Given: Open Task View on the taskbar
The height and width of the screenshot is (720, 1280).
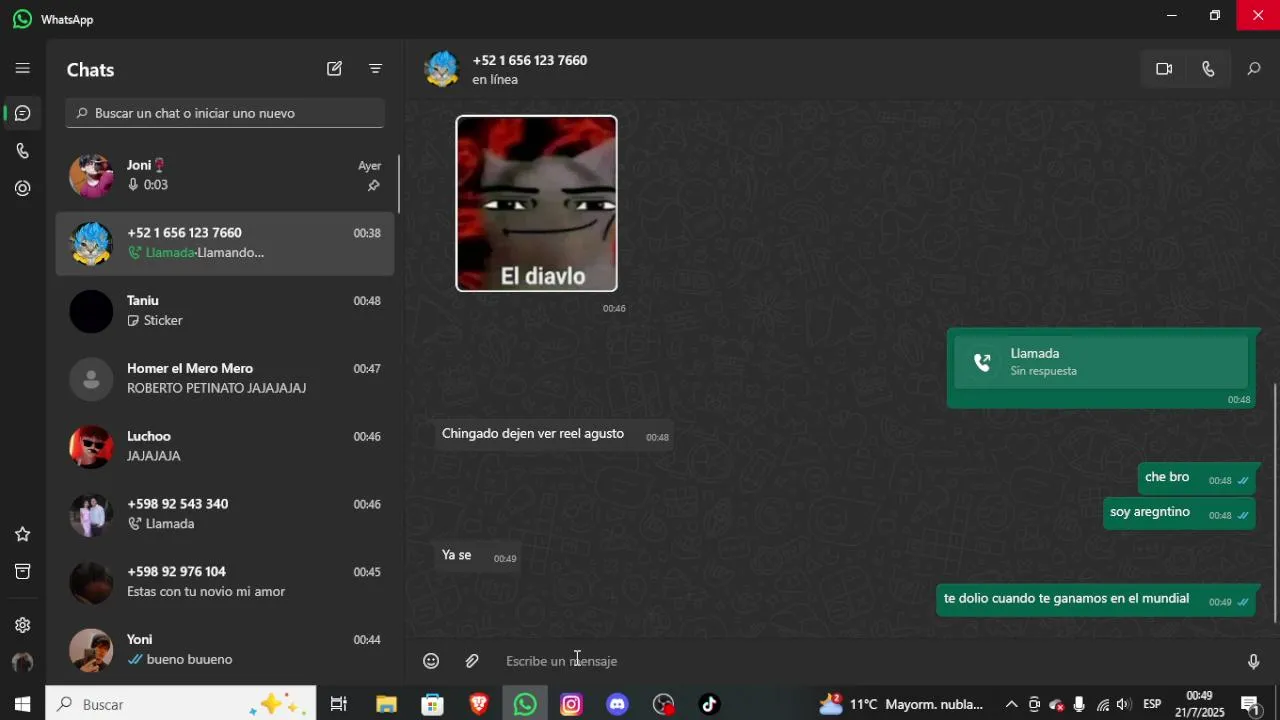Looking at the screenshot, I should coord(339,704).
